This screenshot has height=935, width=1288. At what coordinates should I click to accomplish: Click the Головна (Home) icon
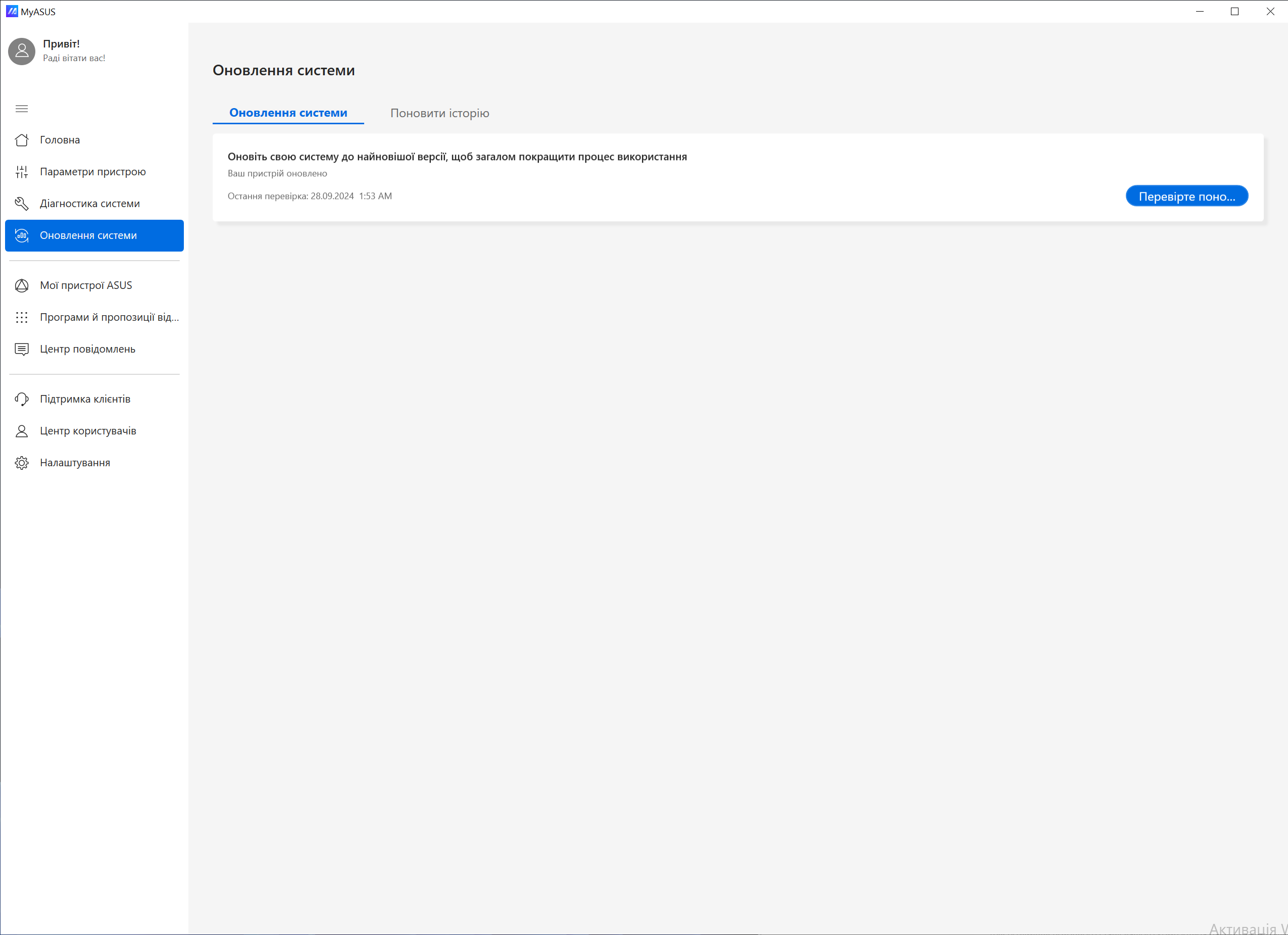coord(22,139)
